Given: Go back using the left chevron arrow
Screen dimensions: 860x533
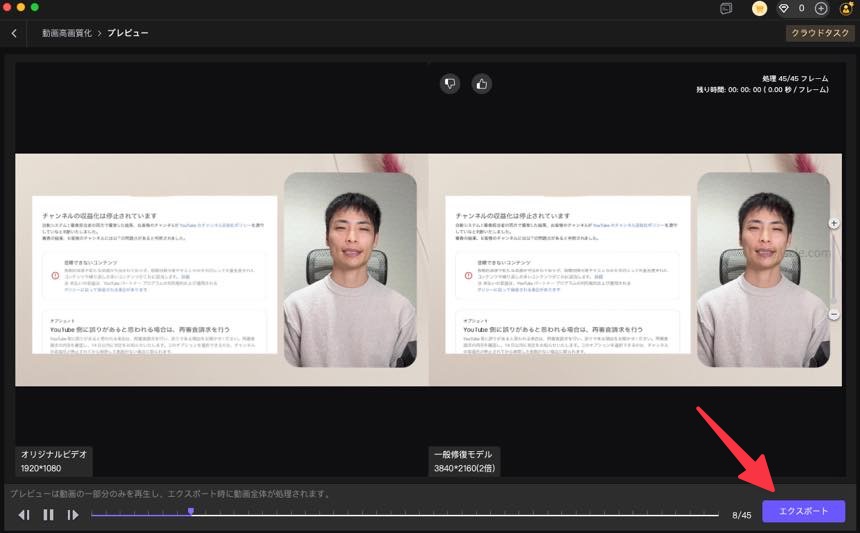Looking at the screenshot, I should (x=14, y=33).
